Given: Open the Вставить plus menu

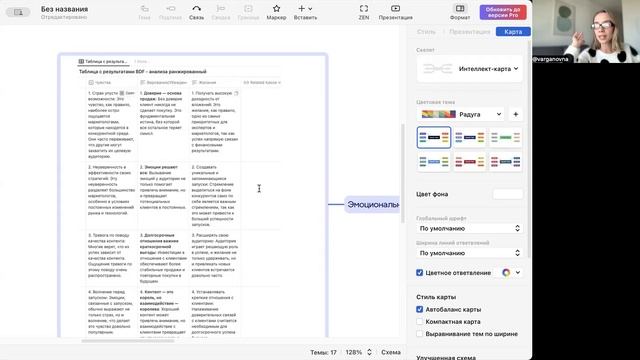Looking at the screenshot, I should 305,12.
